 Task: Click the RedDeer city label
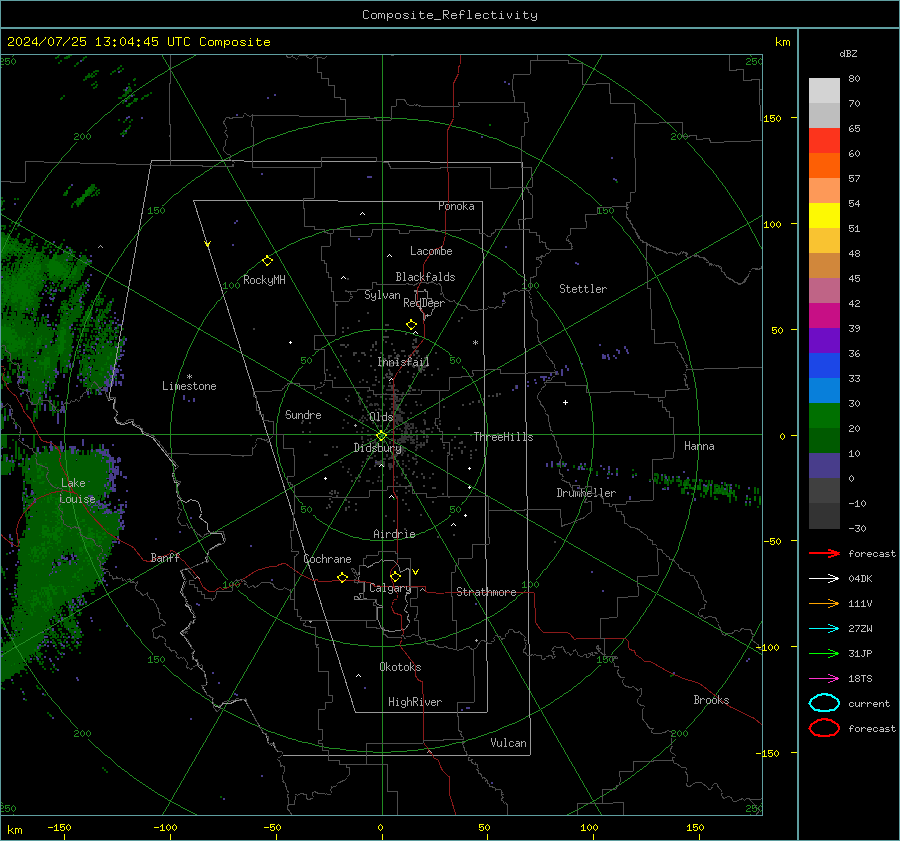[424, 303]
